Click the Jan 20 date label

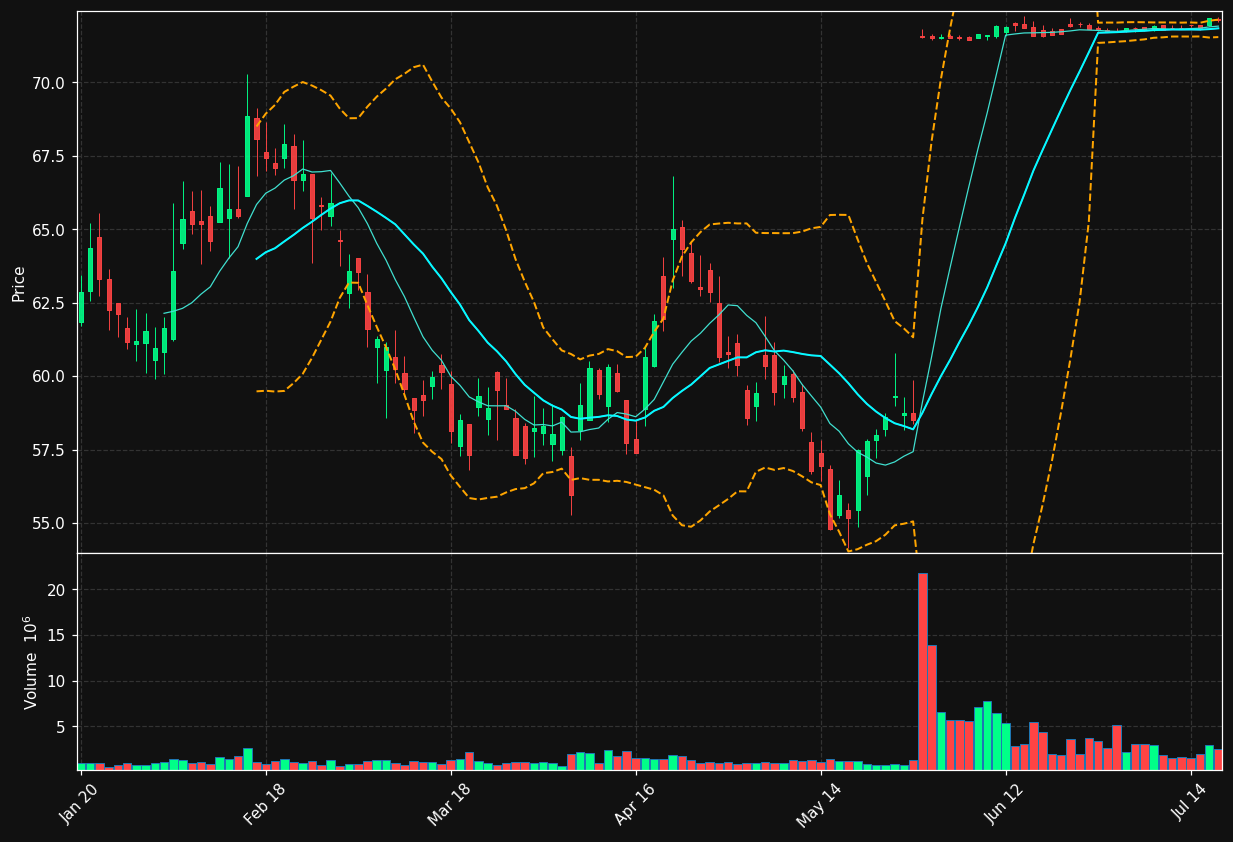coord(79,804)
